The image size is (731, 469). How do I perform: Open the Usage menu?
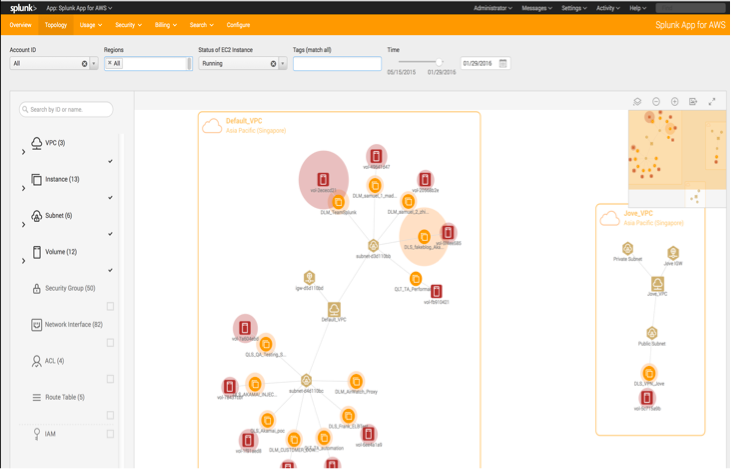pos(90,25)
